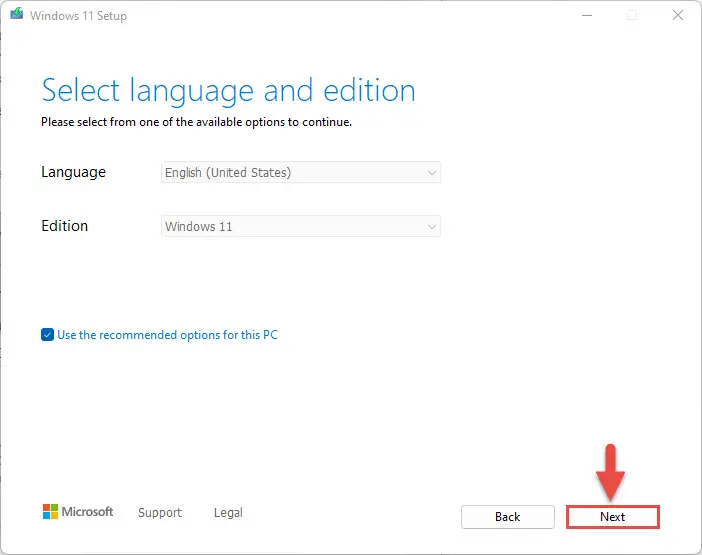Click the Edition label
The width and height of the screenshot is (702, 555).
[x=64, y=226]
